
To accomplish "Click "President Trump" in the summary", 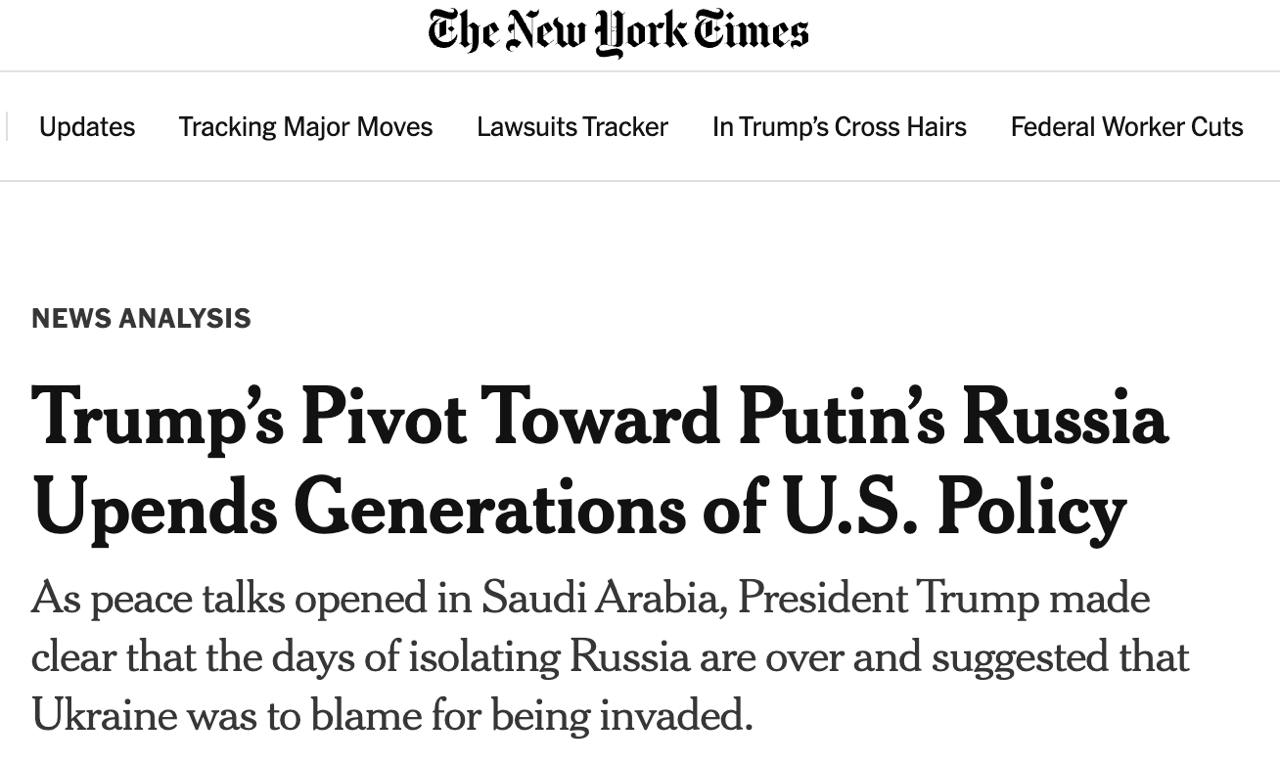I will [x=872, y=599].
